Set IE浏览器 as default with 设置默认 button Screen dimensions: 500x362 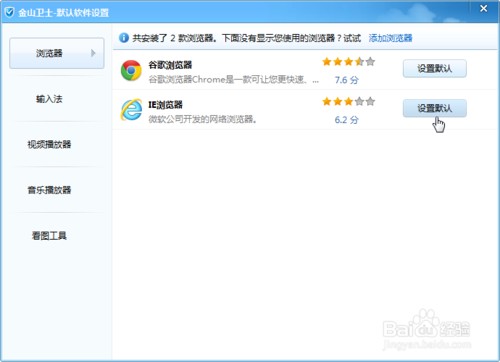pyautogui.click(x=435, y=108)
